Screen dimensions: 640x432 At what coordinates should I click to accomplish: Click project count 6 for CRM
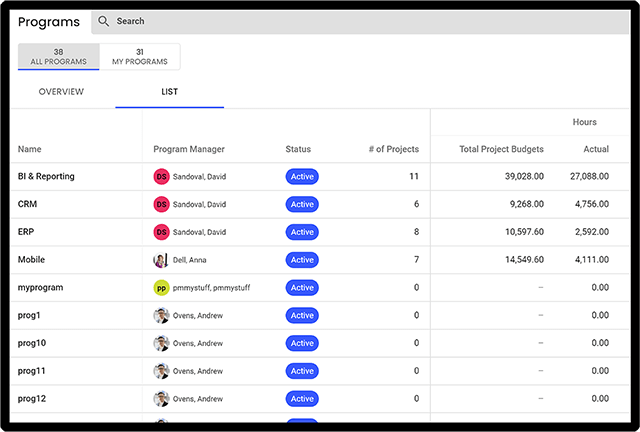tap(416, 204)
